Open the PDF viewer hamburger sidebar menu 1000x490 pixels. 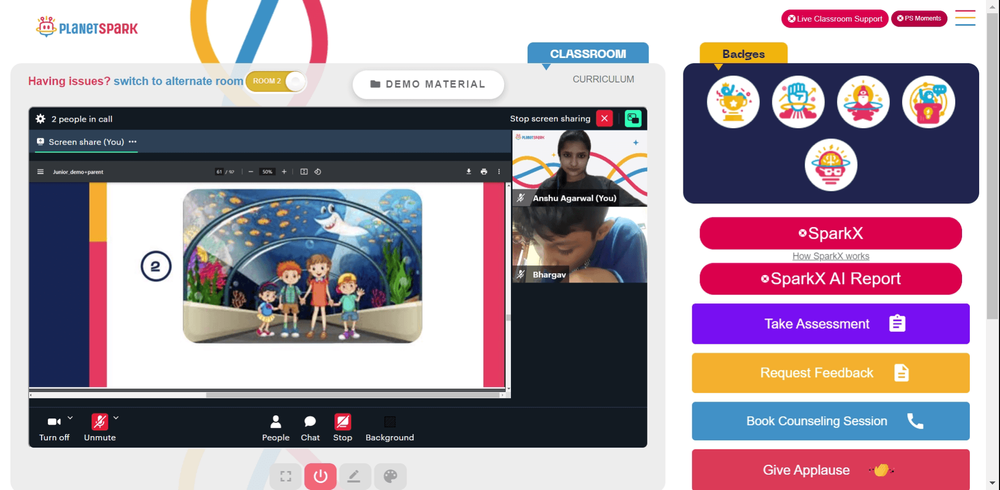pos(41,172)
